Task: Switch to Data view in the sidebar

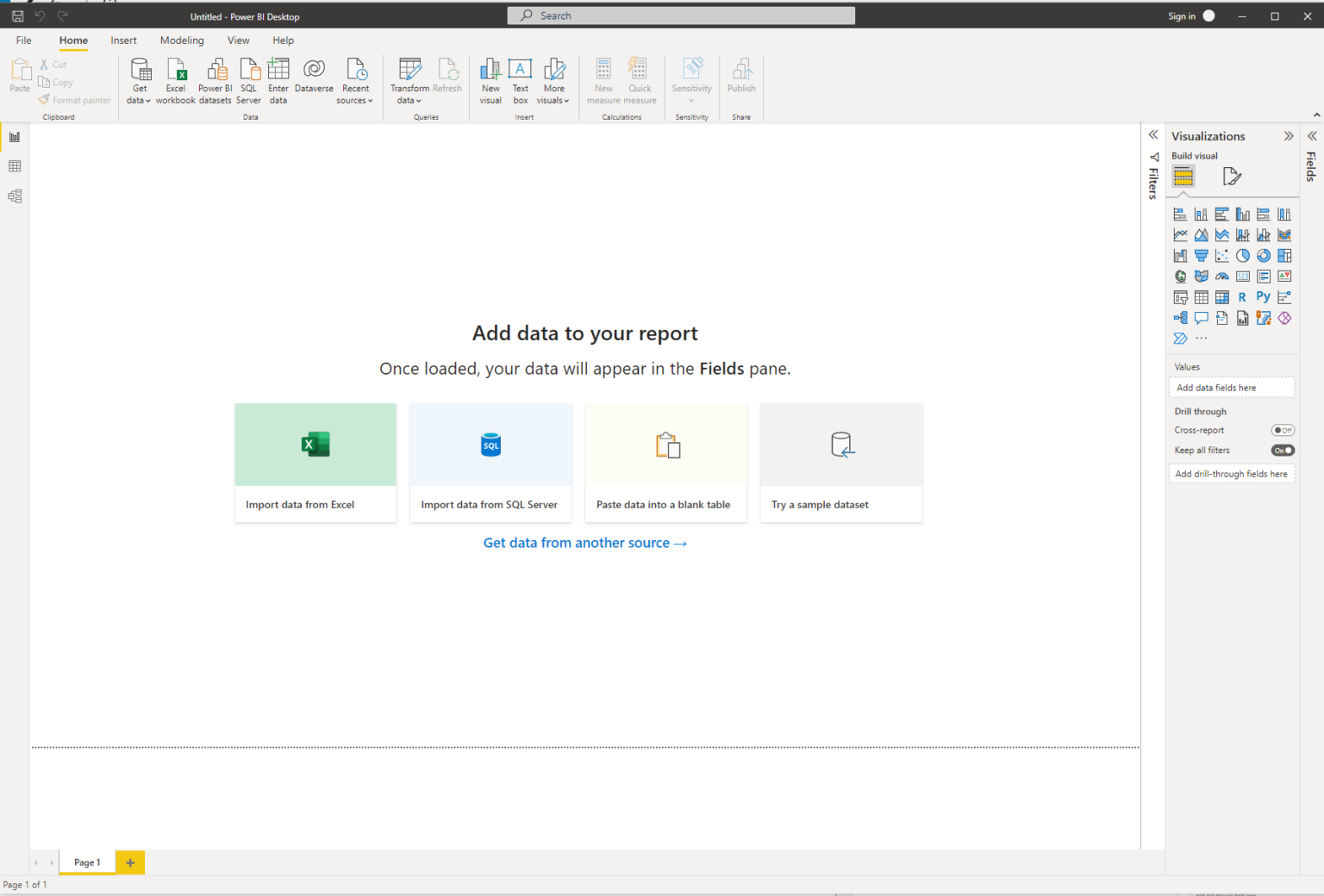Action: pyautogui.click(x=14, y=165)
